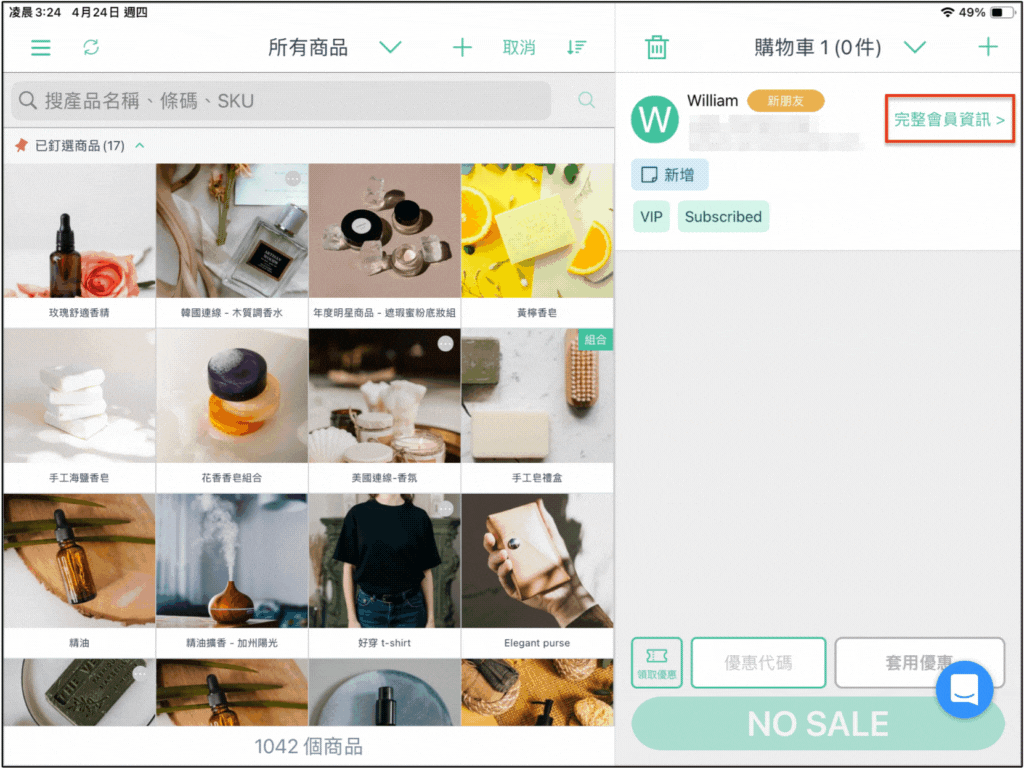1024x768 pixels.
Task: Expand the 購物車 1 cart dropdown
Action: point(914,47)
